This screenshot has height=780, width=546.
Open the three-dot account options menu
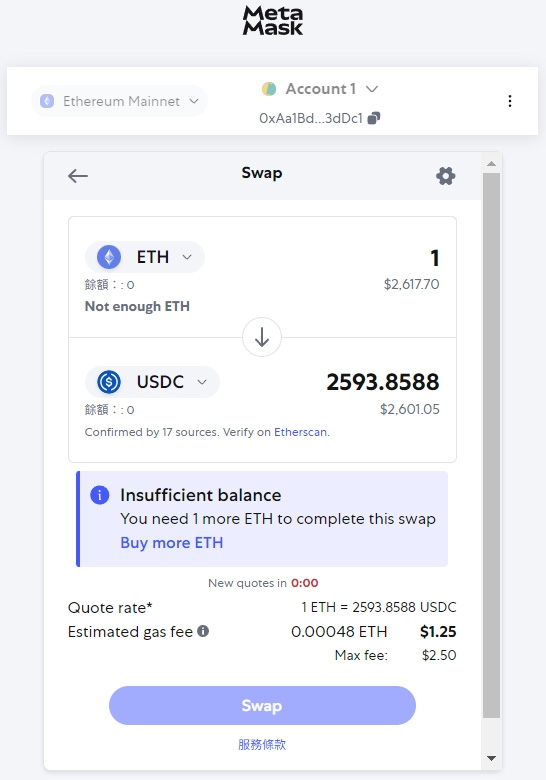click(510, 101)
